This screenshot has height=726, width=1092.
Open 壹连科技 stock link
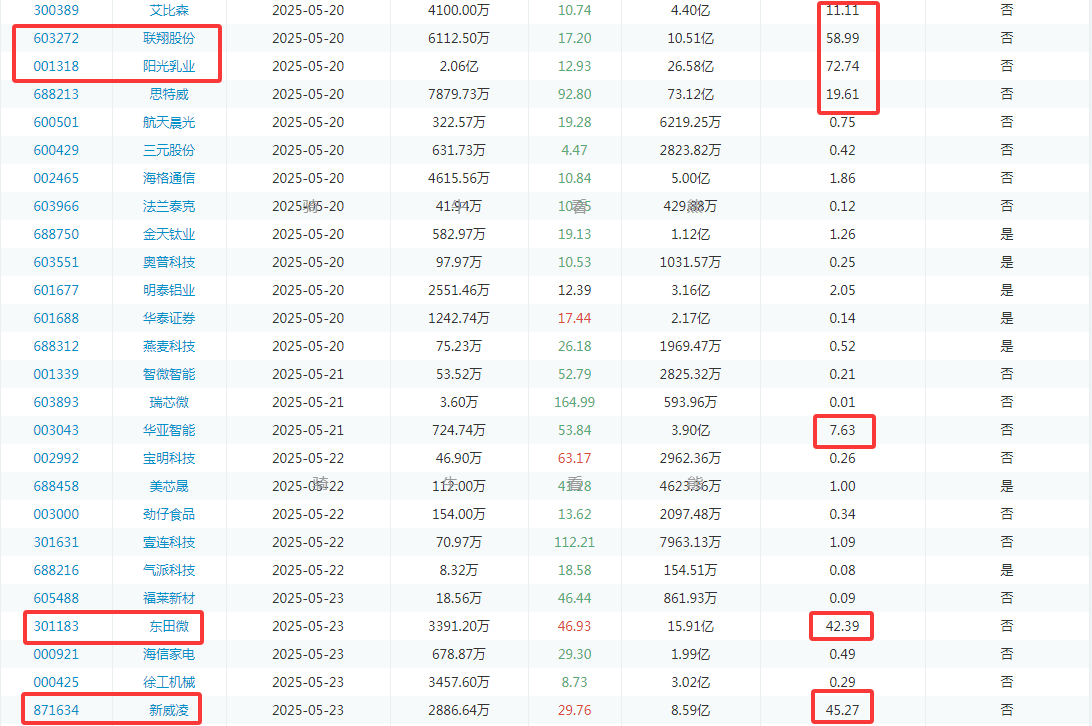(169, 542)
